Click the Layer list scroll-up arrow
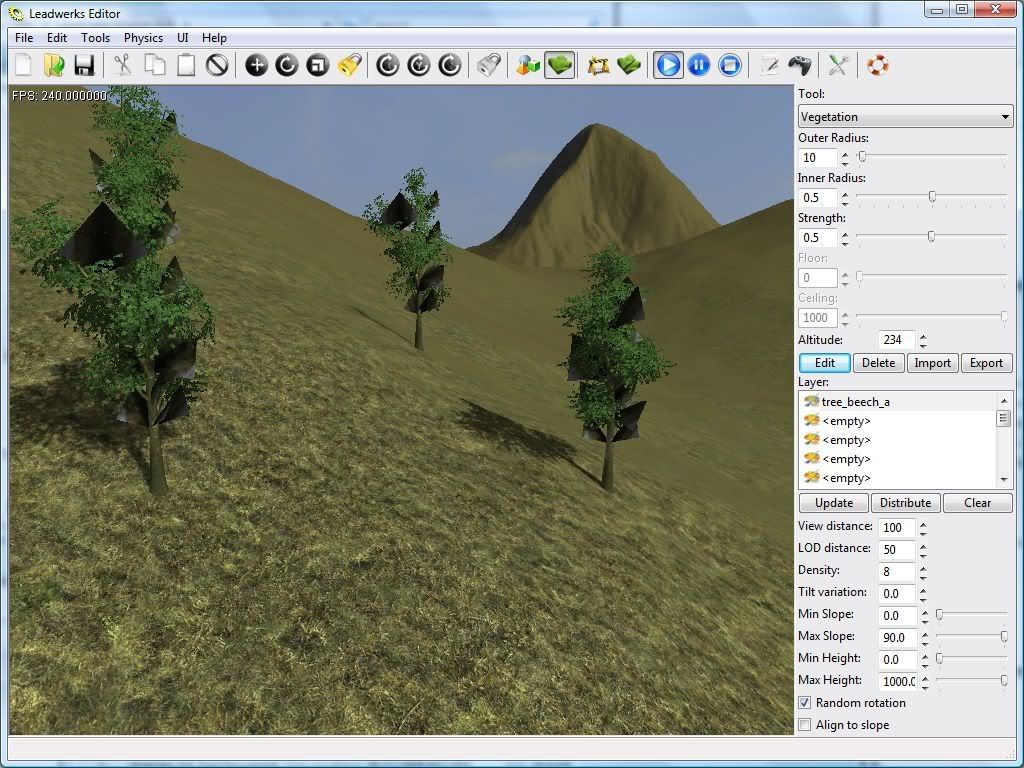 (1004, 400)
